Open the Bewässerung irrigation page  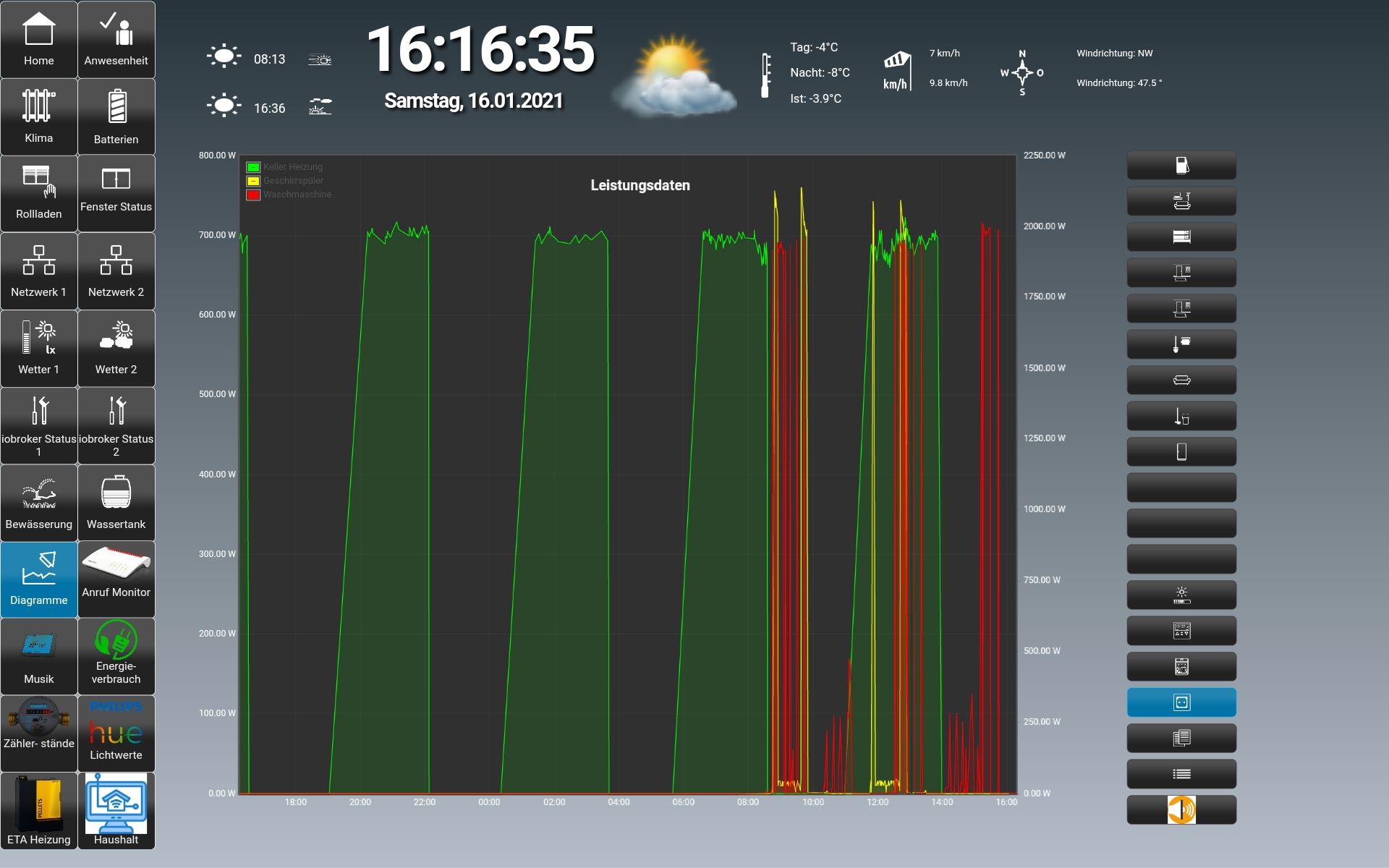tap(39, 503)
